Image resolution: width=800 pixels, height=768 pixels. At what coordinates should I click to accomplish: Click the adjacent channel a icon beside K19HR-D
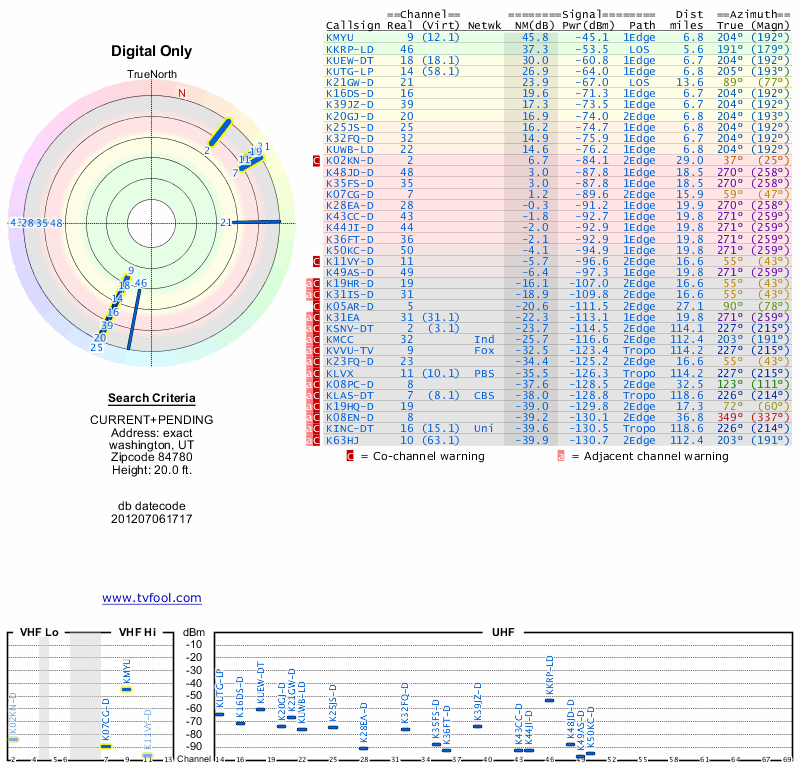click(308, 284)
